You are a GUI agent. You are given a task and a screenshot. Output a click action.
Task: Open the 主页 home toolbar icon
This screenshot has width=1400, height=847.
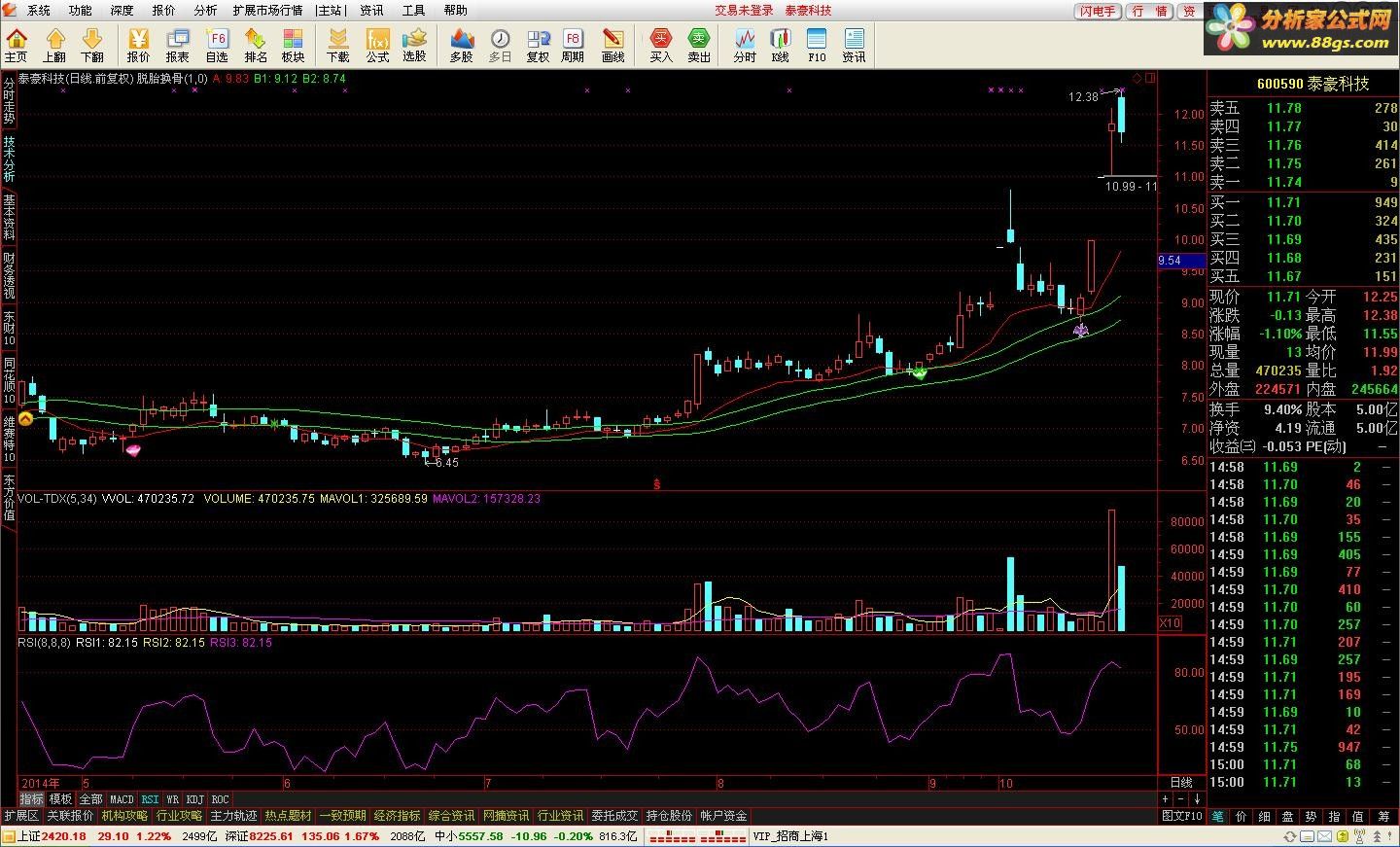(17, 45)
